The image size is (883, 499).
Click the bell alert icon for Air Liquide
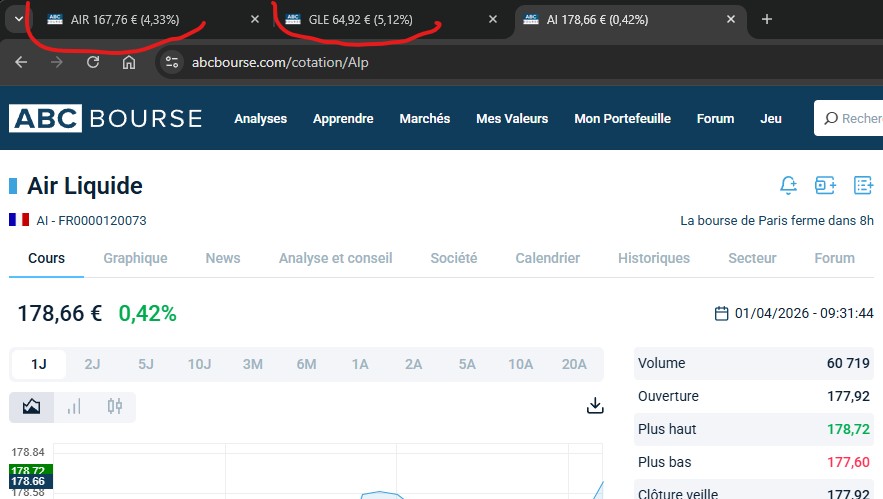click(788, 185)
